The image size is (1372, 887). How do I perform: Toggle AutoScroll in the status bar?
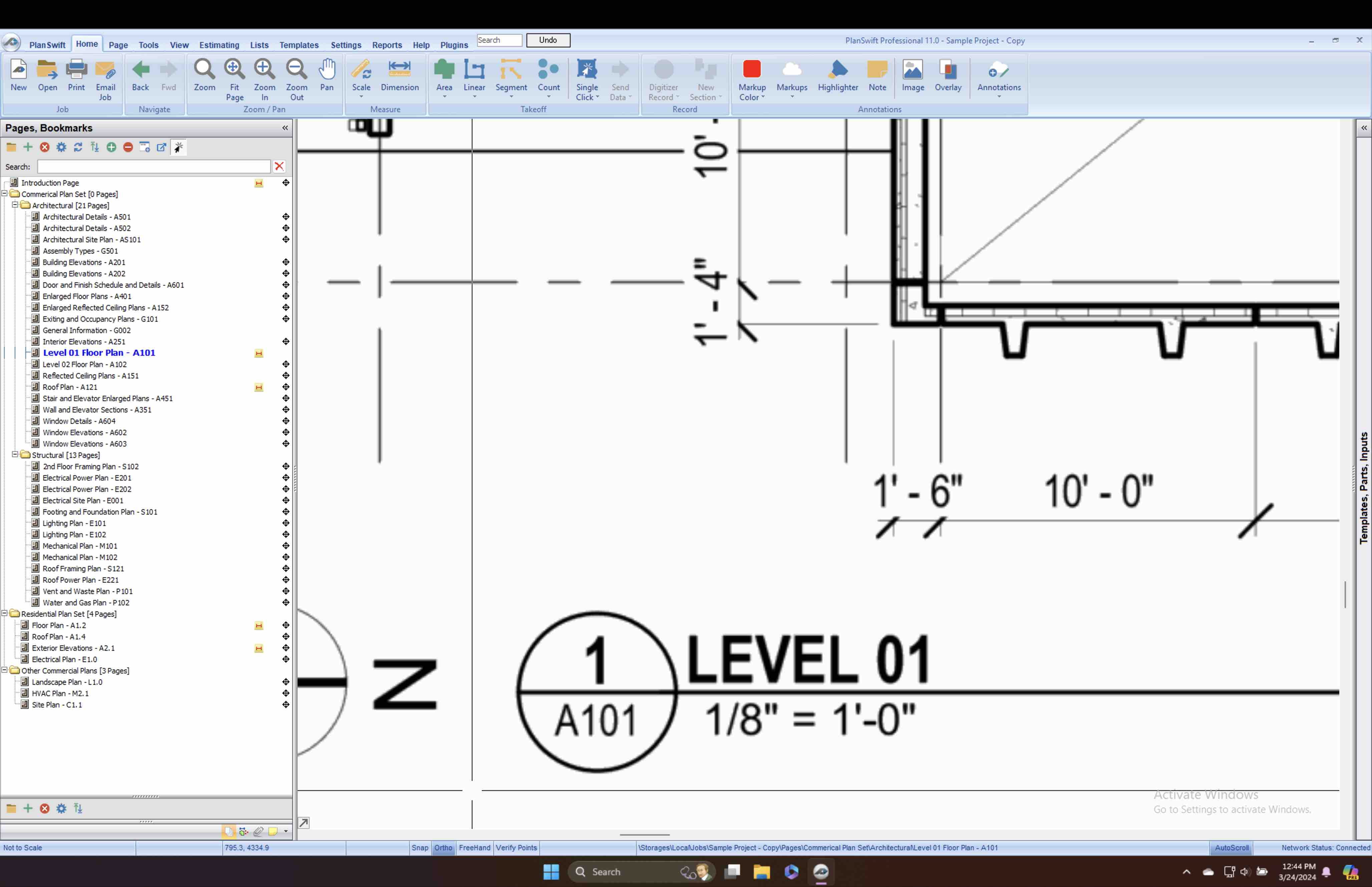coord(1231,847)
